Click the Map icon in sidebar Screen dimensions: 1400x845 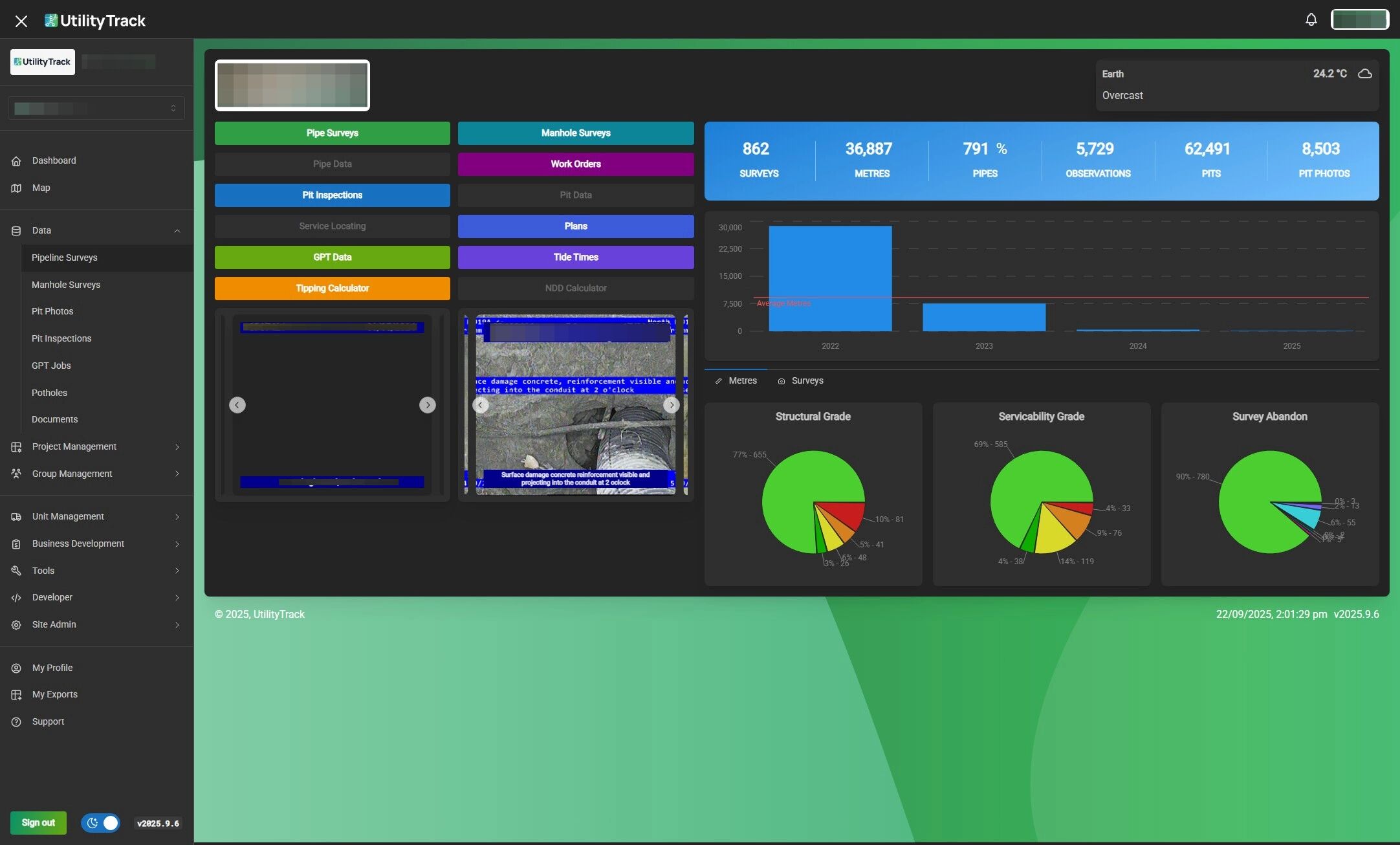pyautogui.click(x=16, y=188)
